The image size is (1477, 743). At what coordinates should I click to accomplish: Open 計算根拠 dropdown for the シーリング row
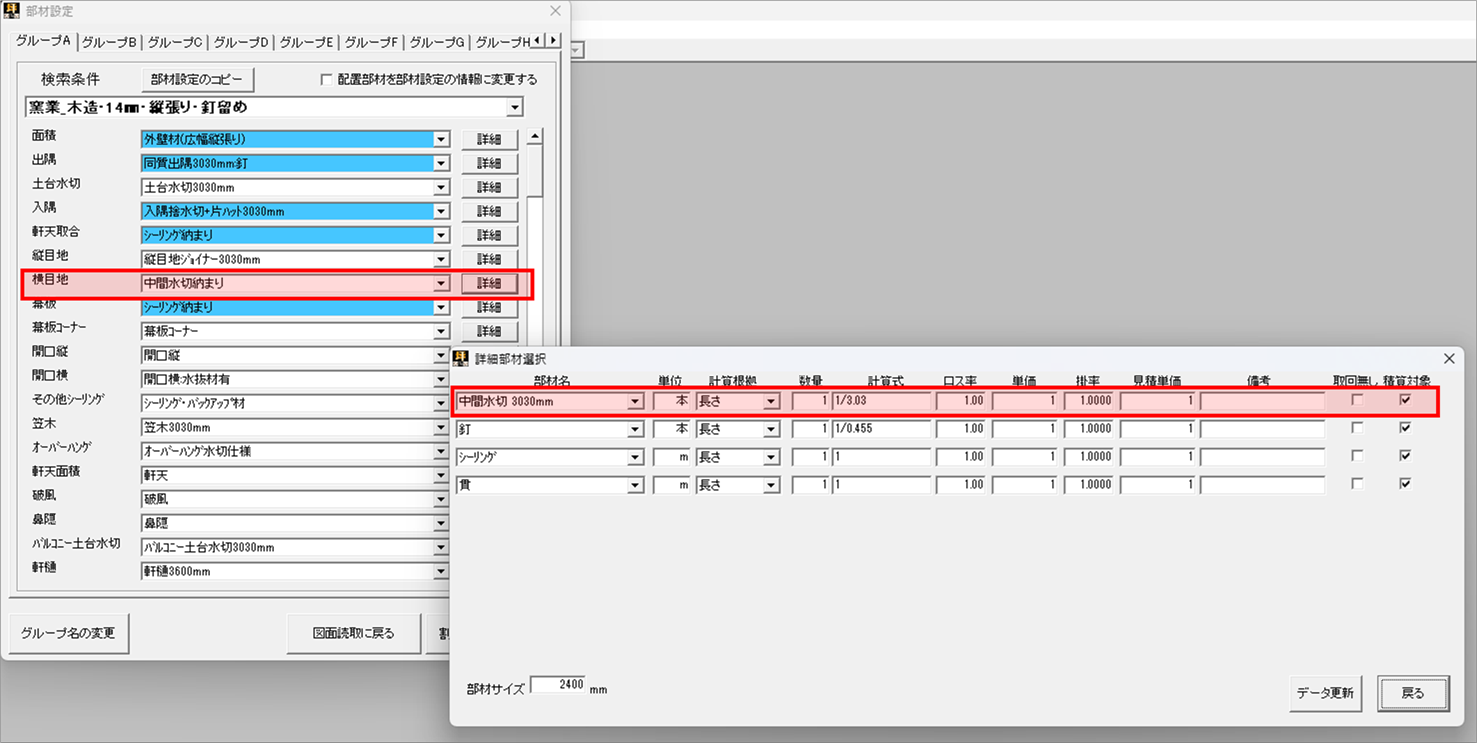771,457
